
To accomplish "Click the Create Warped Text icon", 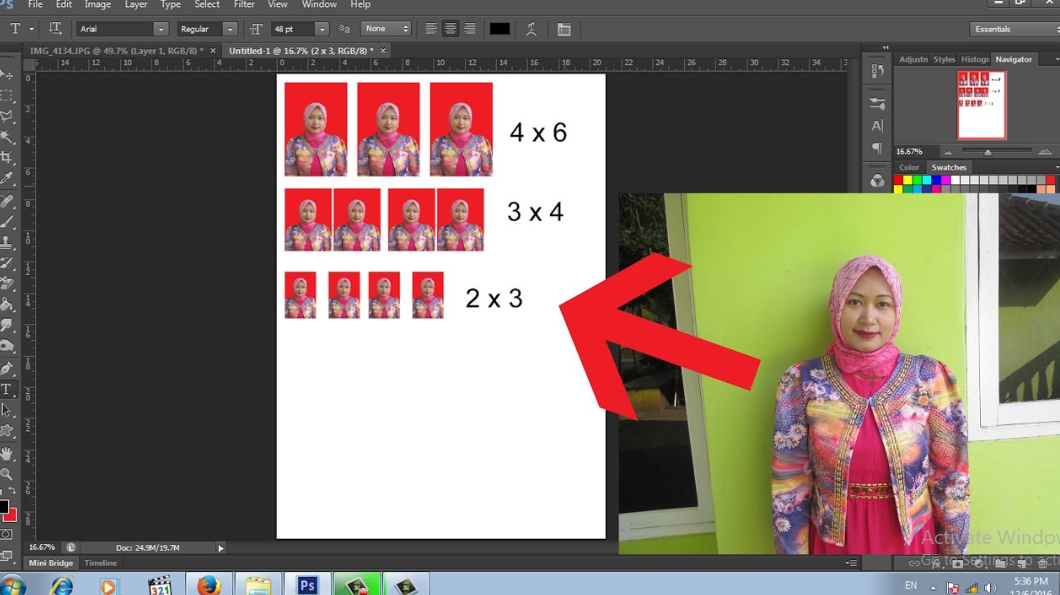I will coord(531,28).
